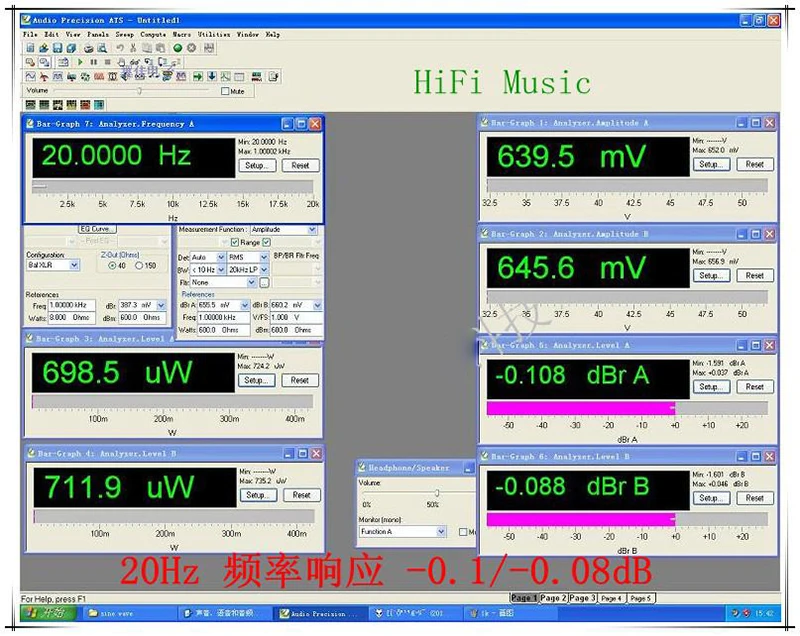Viewport: 800px width, 636px height.
Task: Select the 150 Ohms Z-Out radio button
Action: [x=139, y=266]
